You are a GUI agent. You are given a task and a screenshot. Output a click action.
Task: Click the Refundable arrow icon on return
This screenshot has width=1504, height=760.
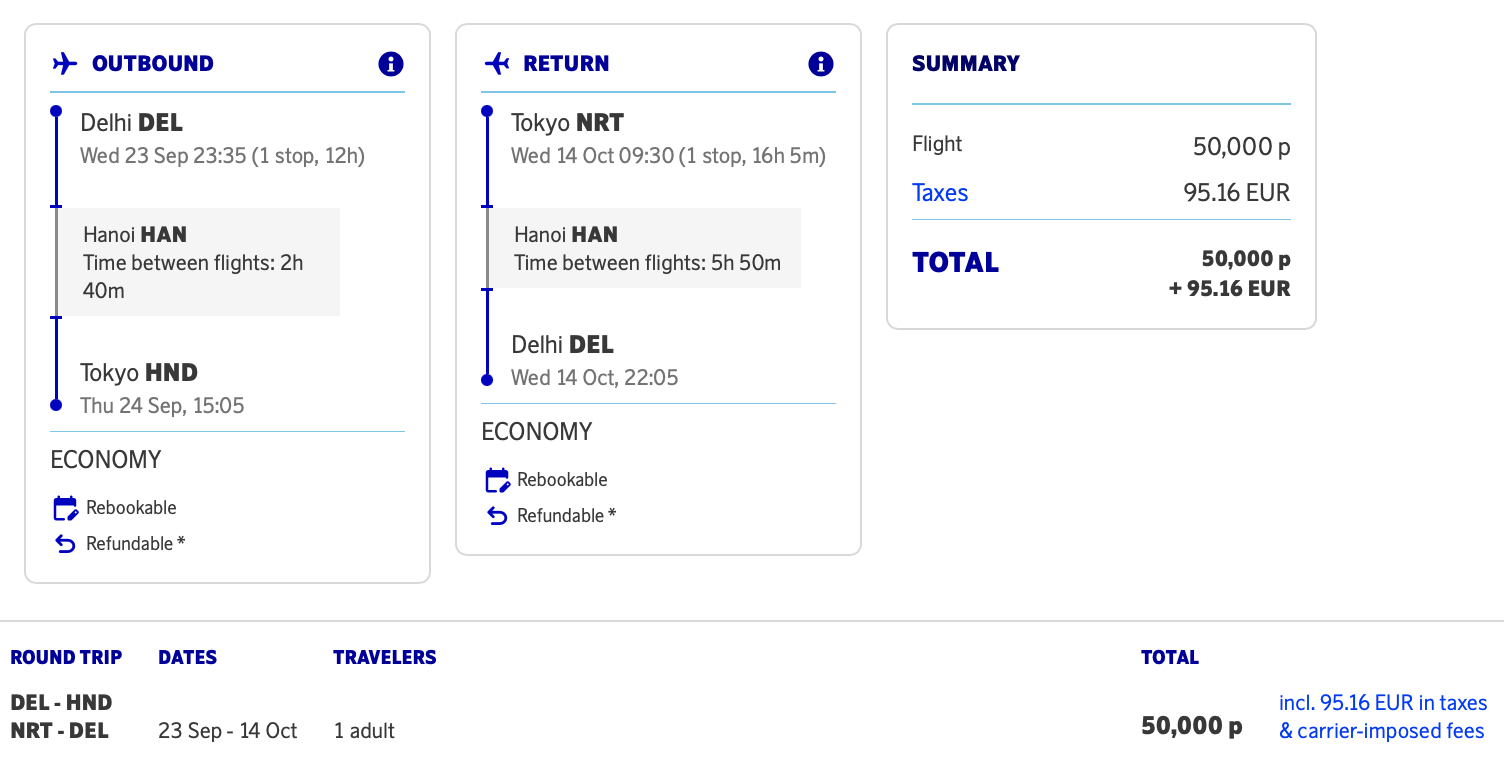click(496, 515)
